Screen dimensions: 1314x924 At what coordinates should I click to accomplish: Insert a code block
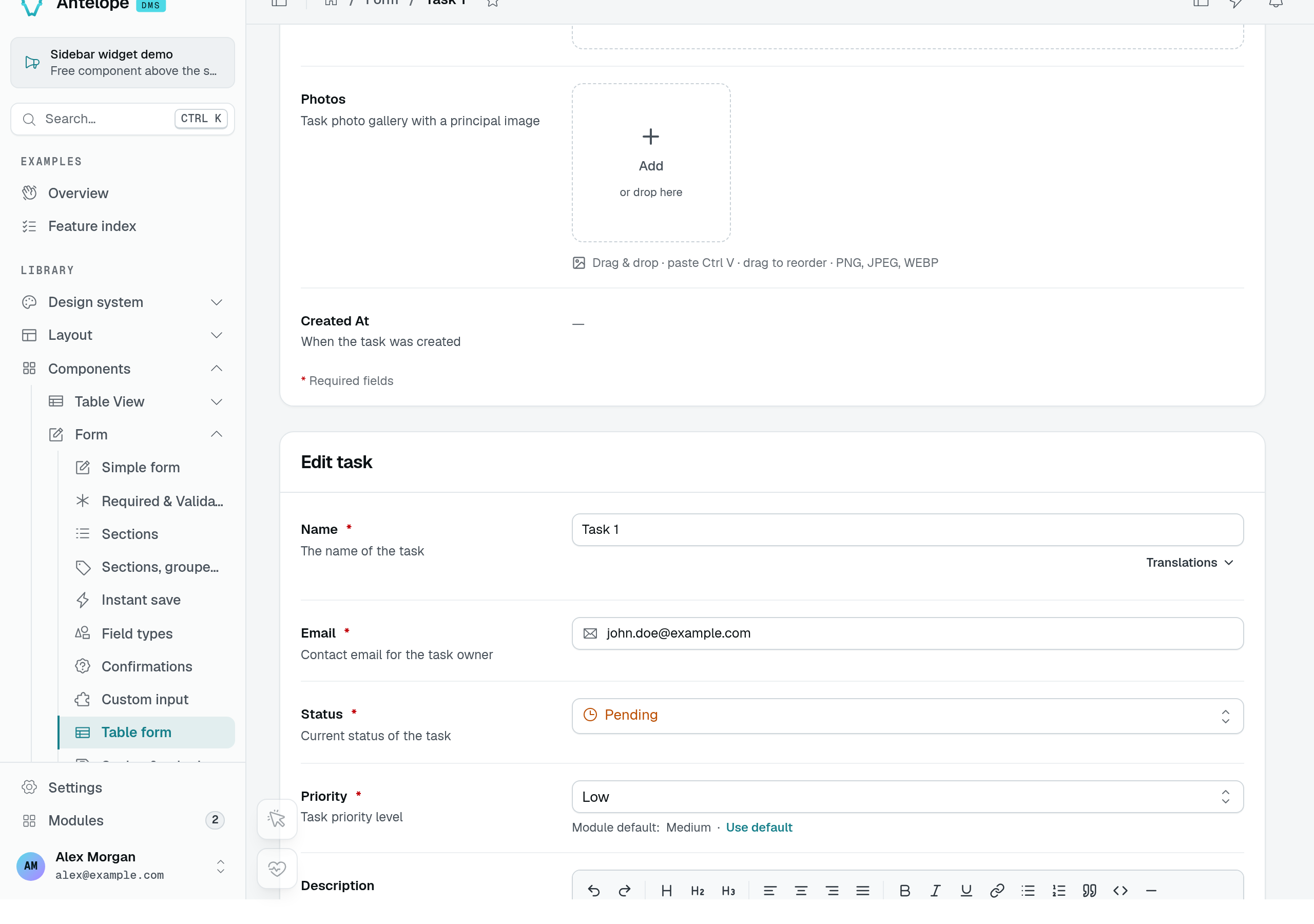pos(1120,890)
